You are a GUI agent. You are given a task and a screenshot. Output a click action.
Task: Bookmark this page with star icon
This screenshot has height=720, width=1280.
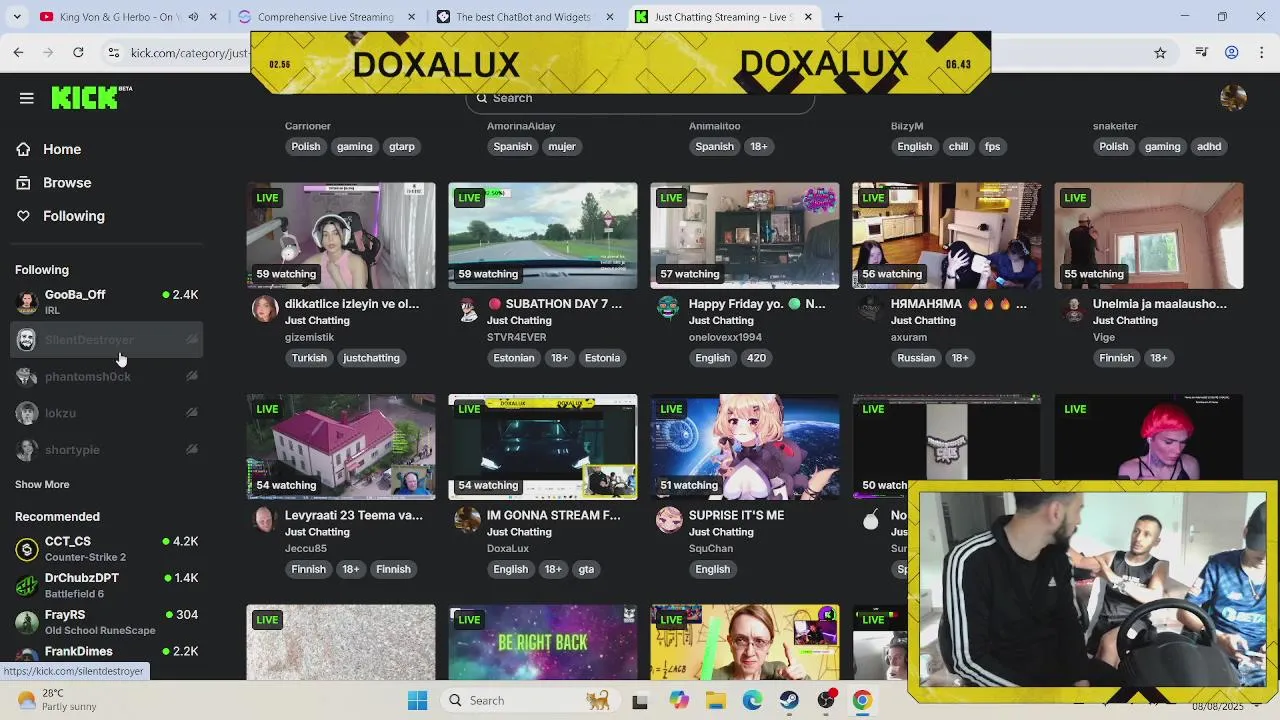click(1160, 53)
